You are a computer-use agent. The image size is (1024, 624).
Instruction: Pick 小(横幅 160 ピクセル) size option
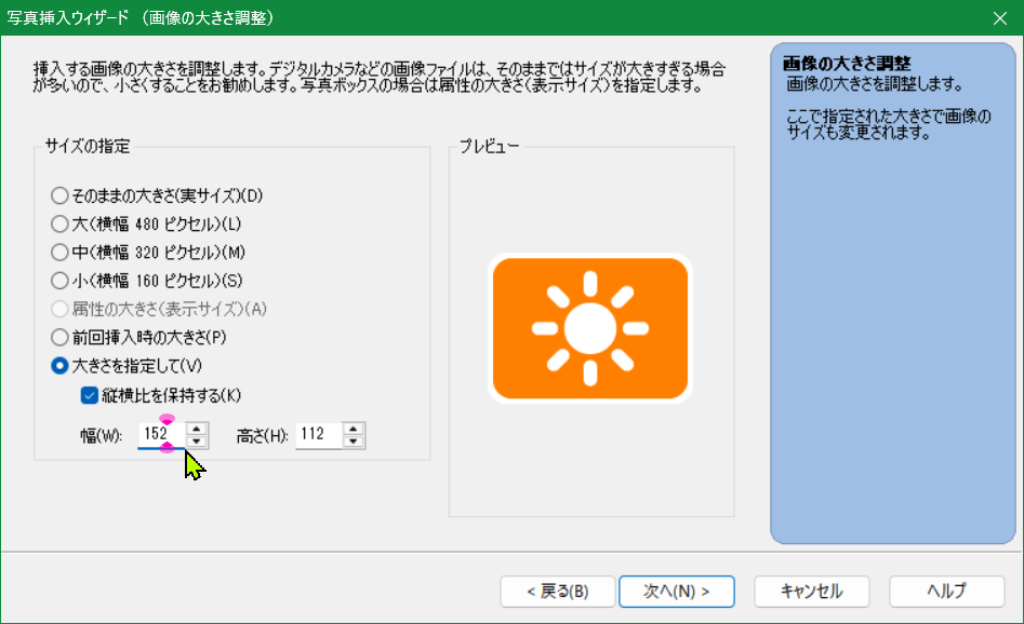[x=60, y=280]
